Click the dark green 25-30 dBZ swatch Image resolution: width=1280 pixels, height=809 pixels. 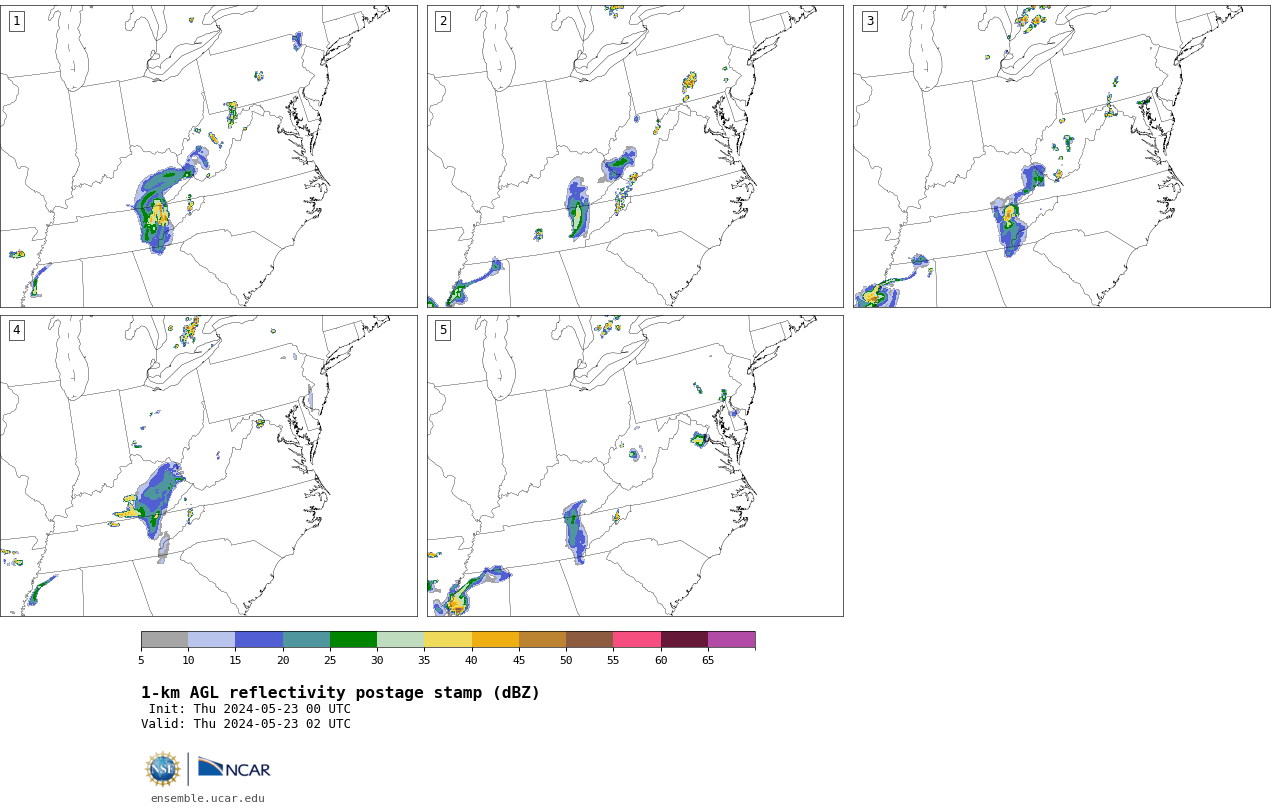354,640
